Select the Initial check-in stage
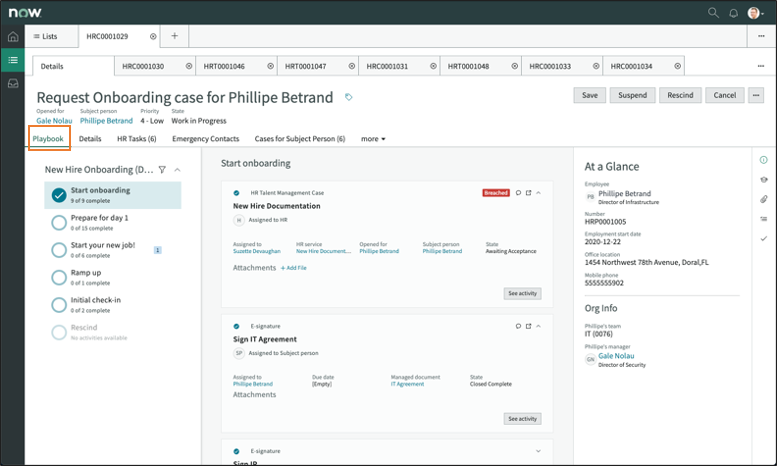The height and width of the screenshot is (466, 777). pyautogui.click(x=113, y=305)
